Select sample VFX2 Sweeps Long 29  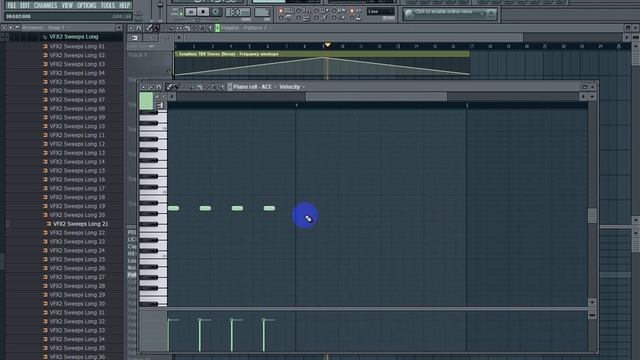[77, 295]
